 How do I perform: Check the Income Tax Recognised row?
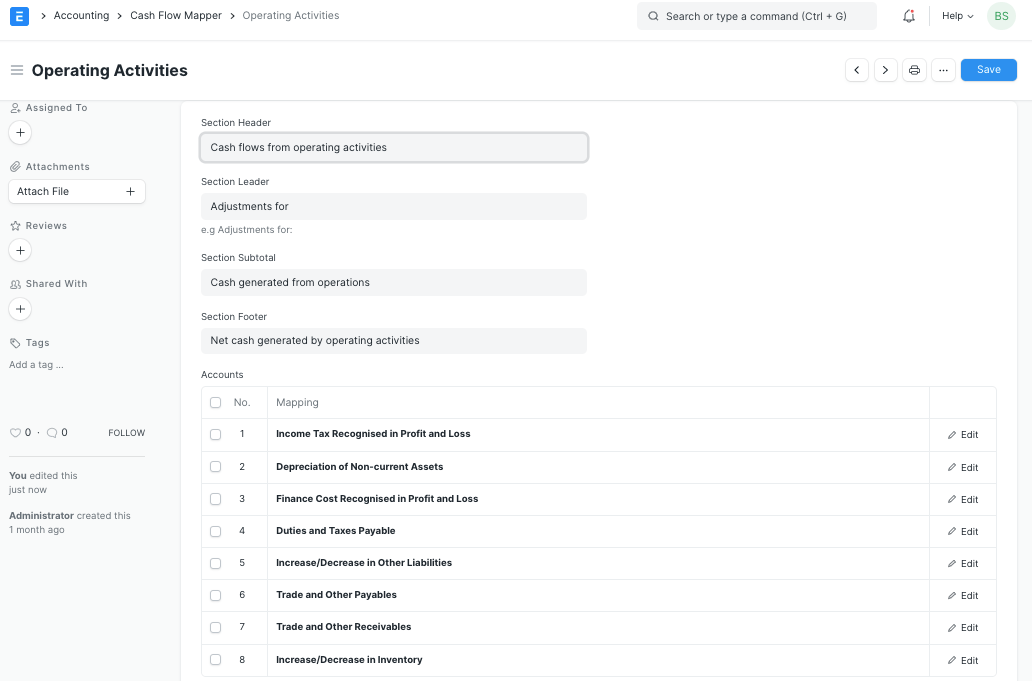pyautogui.click(x=216, y=434)
